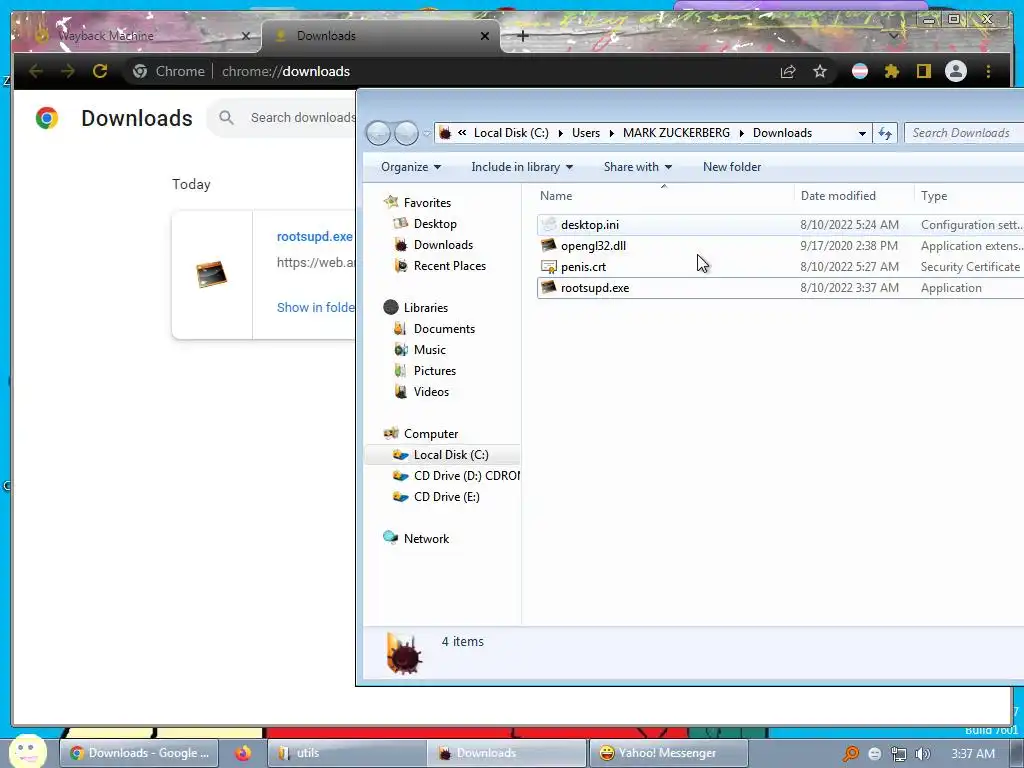The width and height of the screenshot is (1024, 768).
Task: Select the desktop.ini file
Action: point(780,225)
